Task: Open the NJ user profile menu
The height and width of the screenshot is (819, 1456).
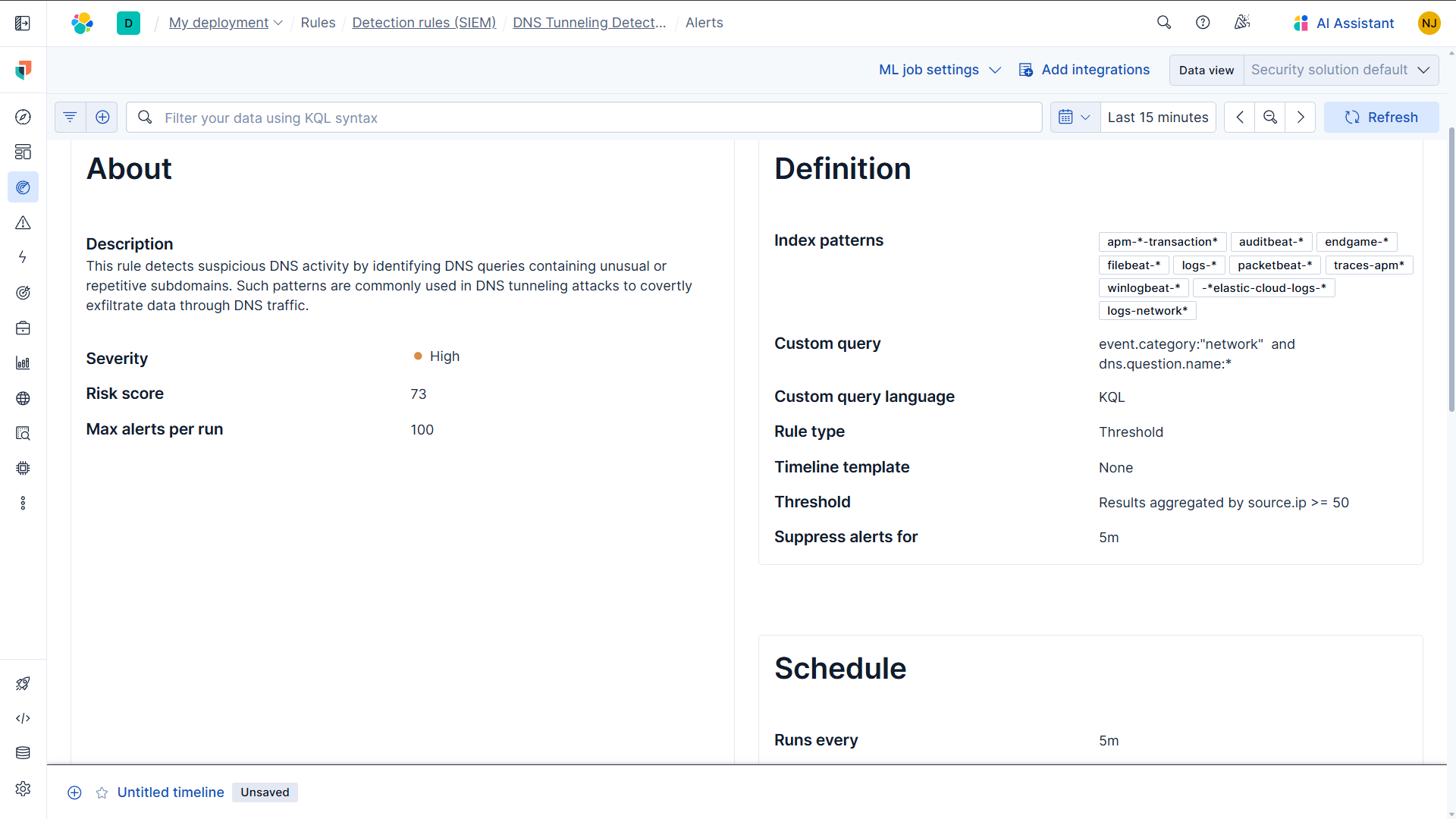Action: [1429, 23]
